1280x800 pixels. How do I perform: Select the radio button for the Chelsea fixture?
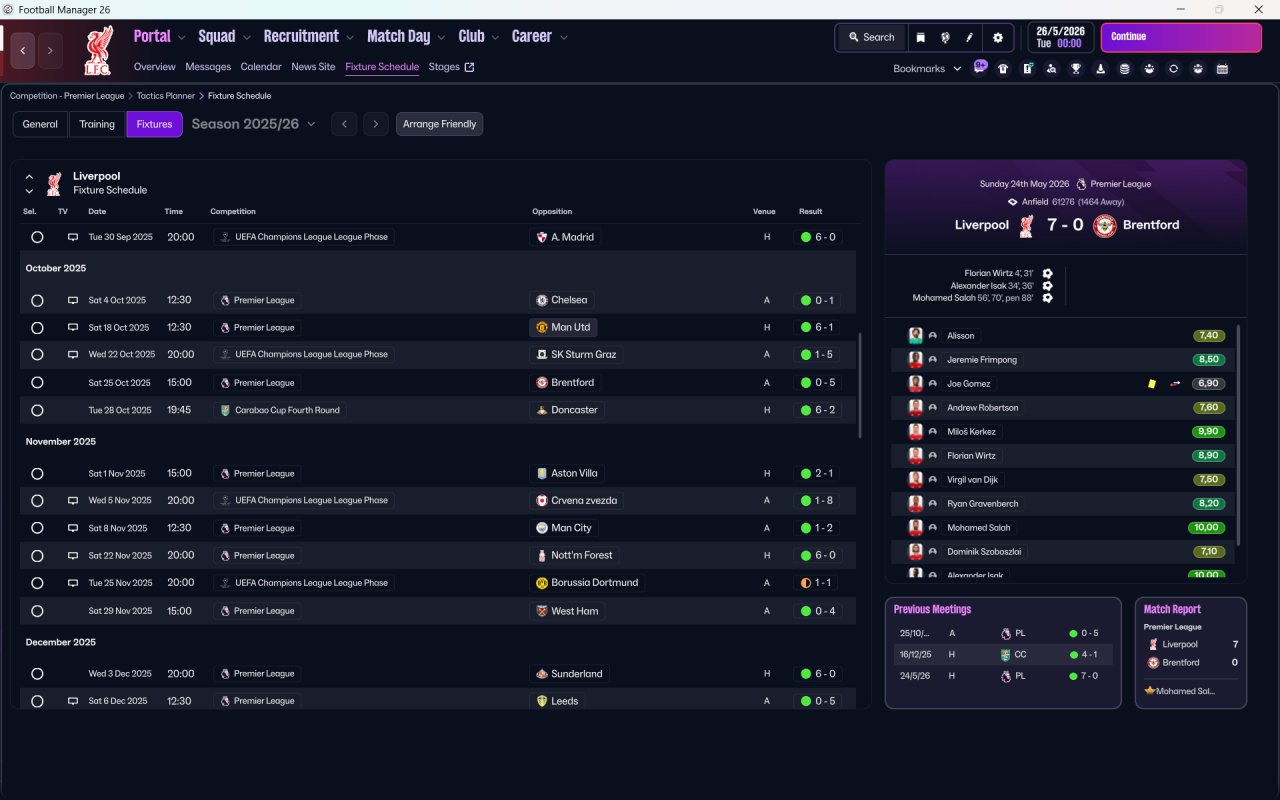[x=37, y=300]
